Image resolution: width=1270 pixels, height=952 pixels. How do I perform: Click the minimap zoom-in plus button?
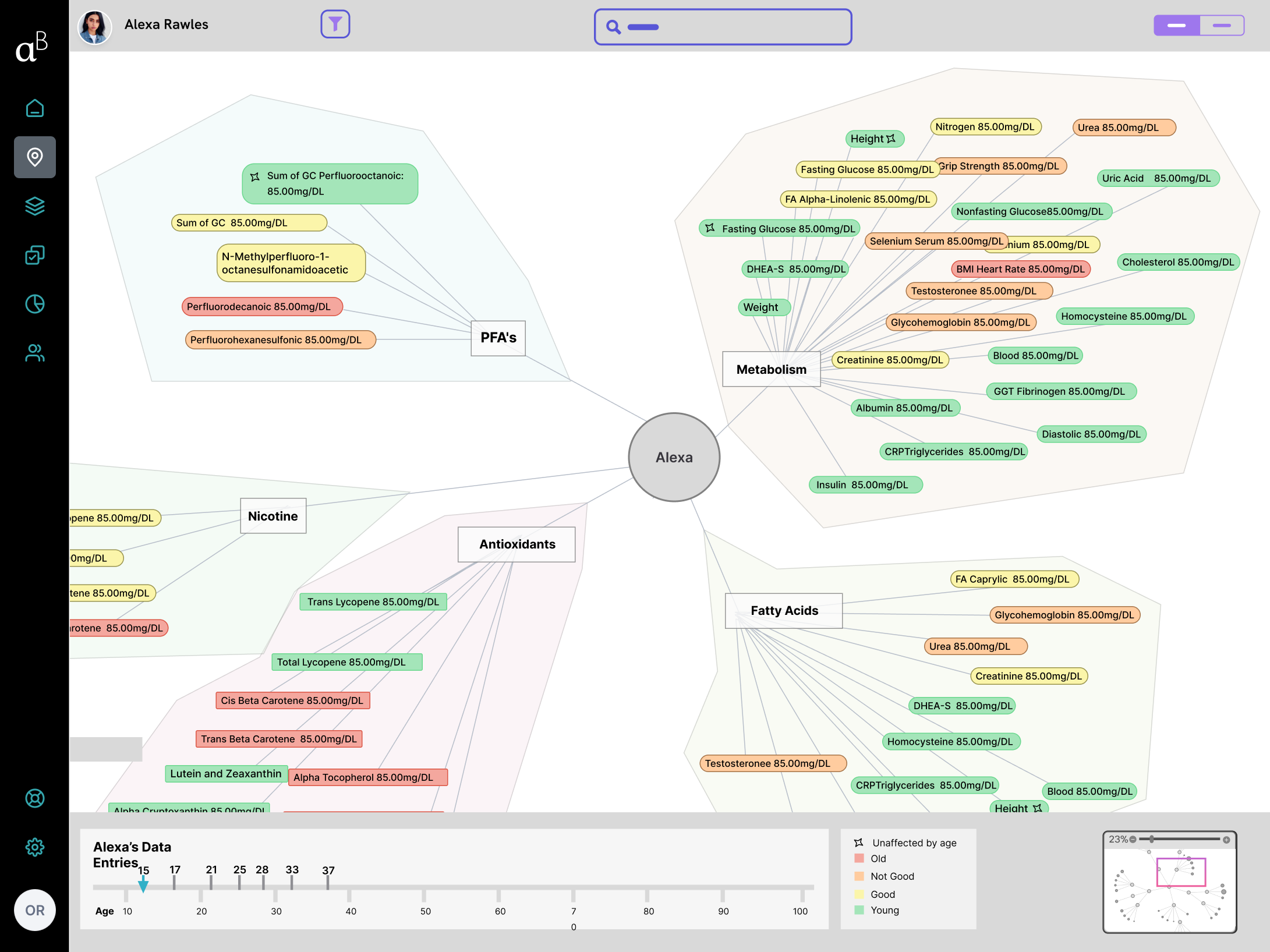[x=1226, y=840]
